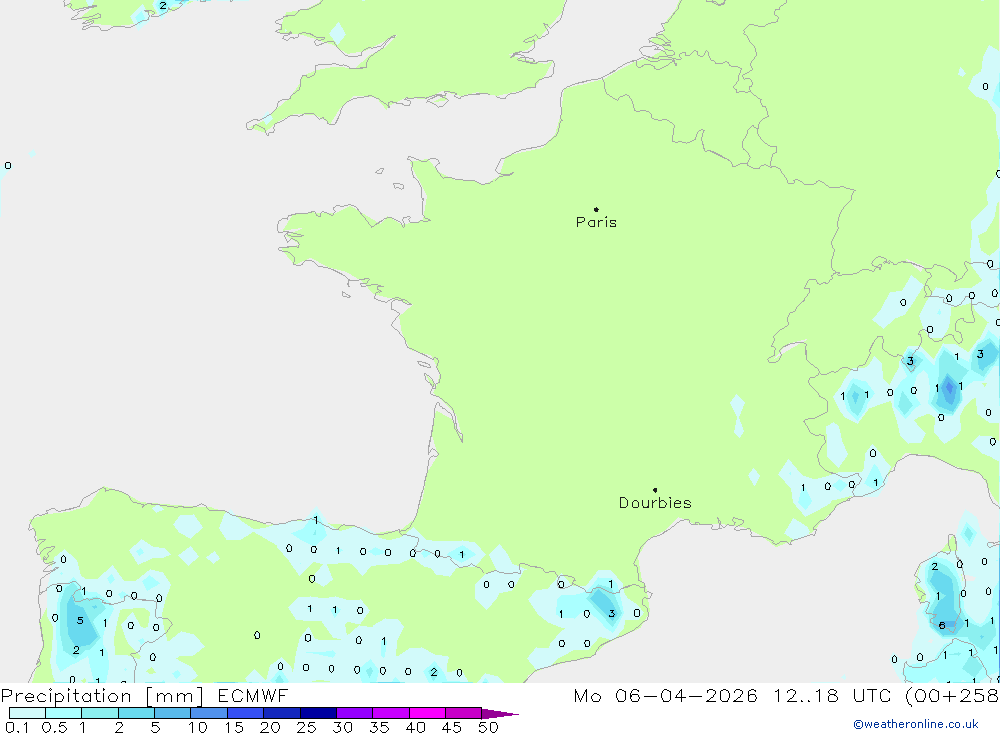Click the map value "6" over Corsica

942,625
